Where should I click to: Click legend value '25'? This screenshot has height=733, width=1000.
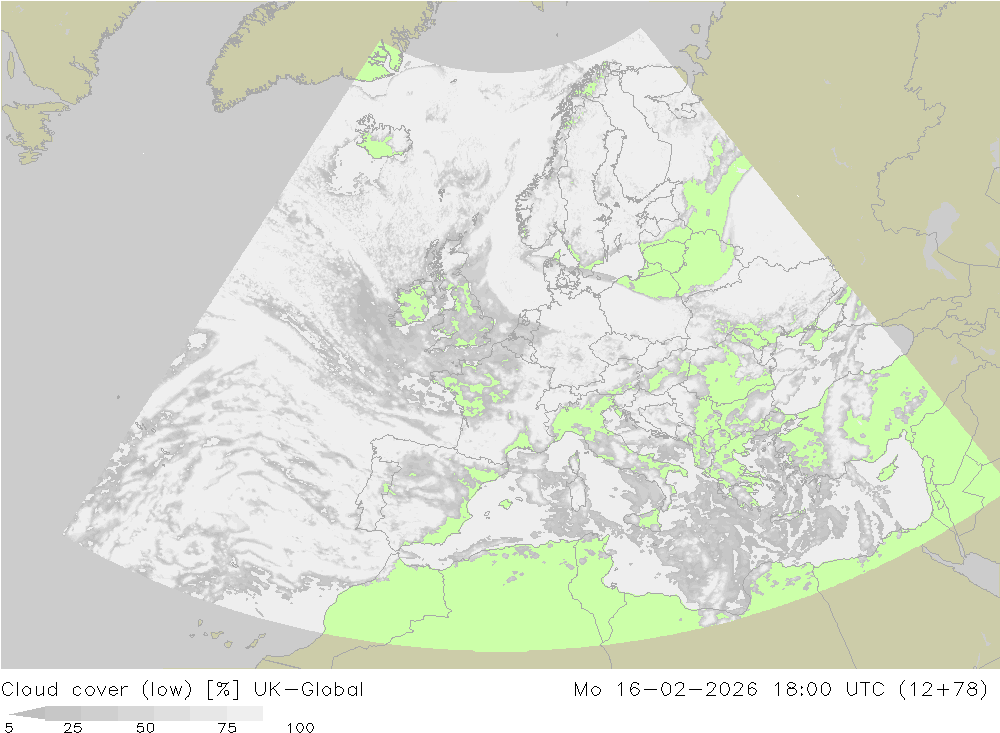pyautogui.click(x=73, y=727)
